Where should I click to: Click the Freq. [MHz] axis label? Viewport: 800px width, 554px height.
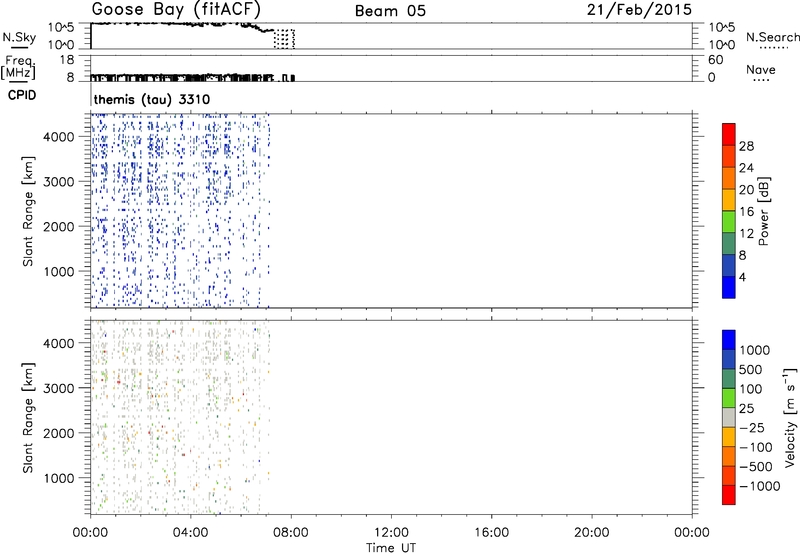(x=19, y=68)
